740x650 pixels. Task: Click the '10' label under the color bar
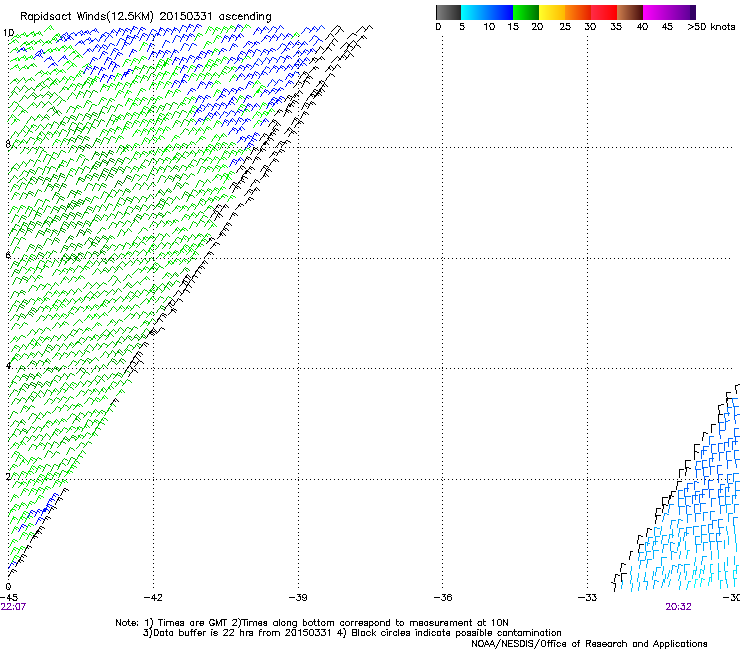pyautogui.click(x=489, y=27)
